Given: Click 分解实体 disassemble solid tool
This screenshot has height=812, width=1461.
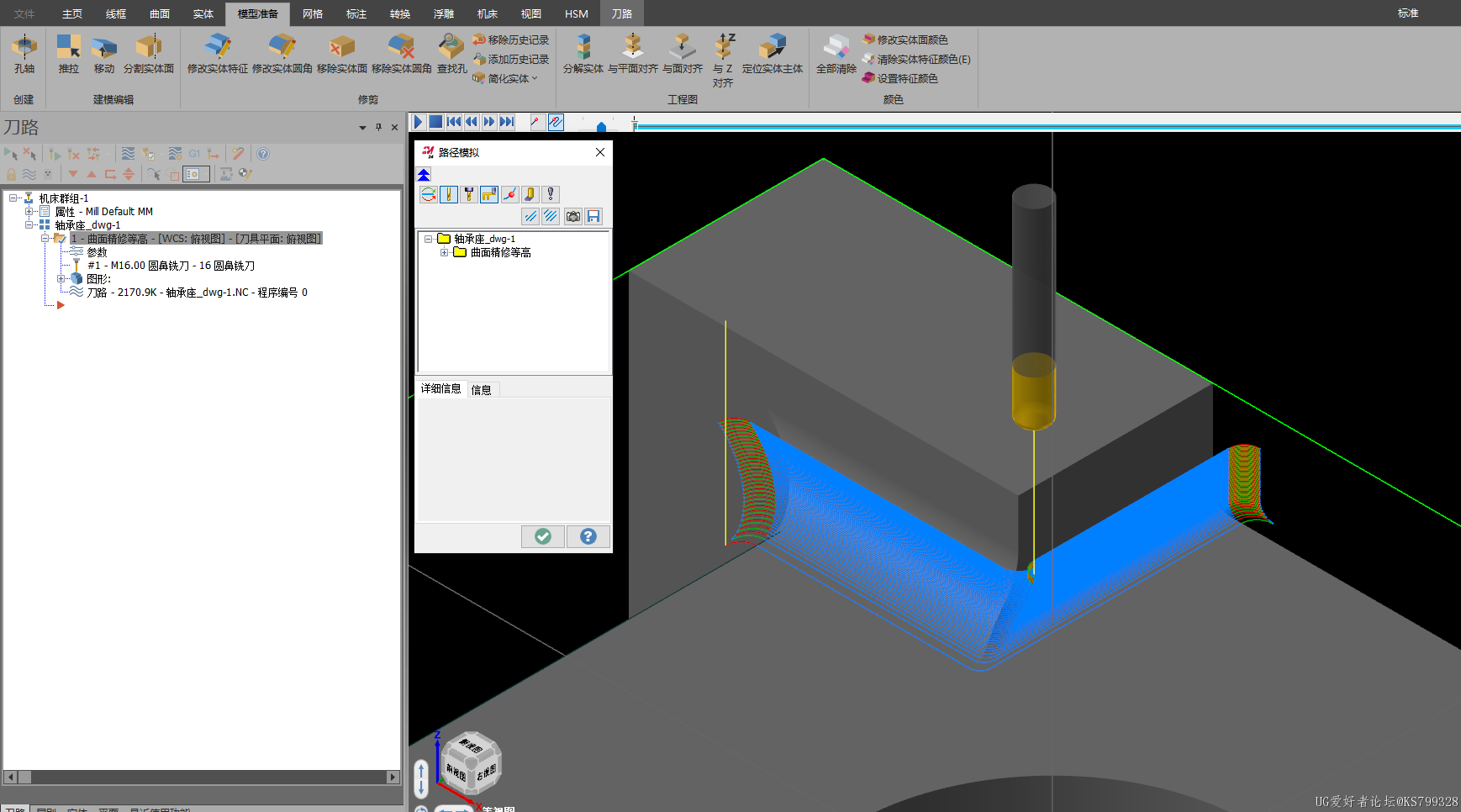Looking at the screenshot, I should [583, 55].
